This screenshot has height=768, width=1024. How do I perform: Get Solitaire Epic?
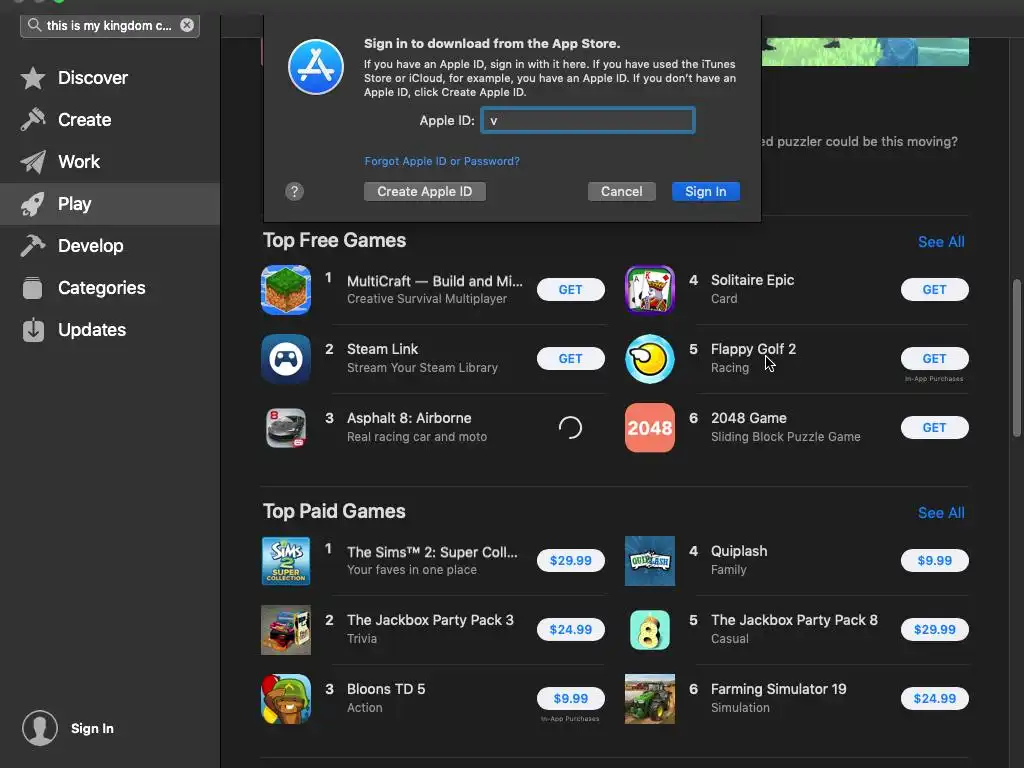(935, 289)
